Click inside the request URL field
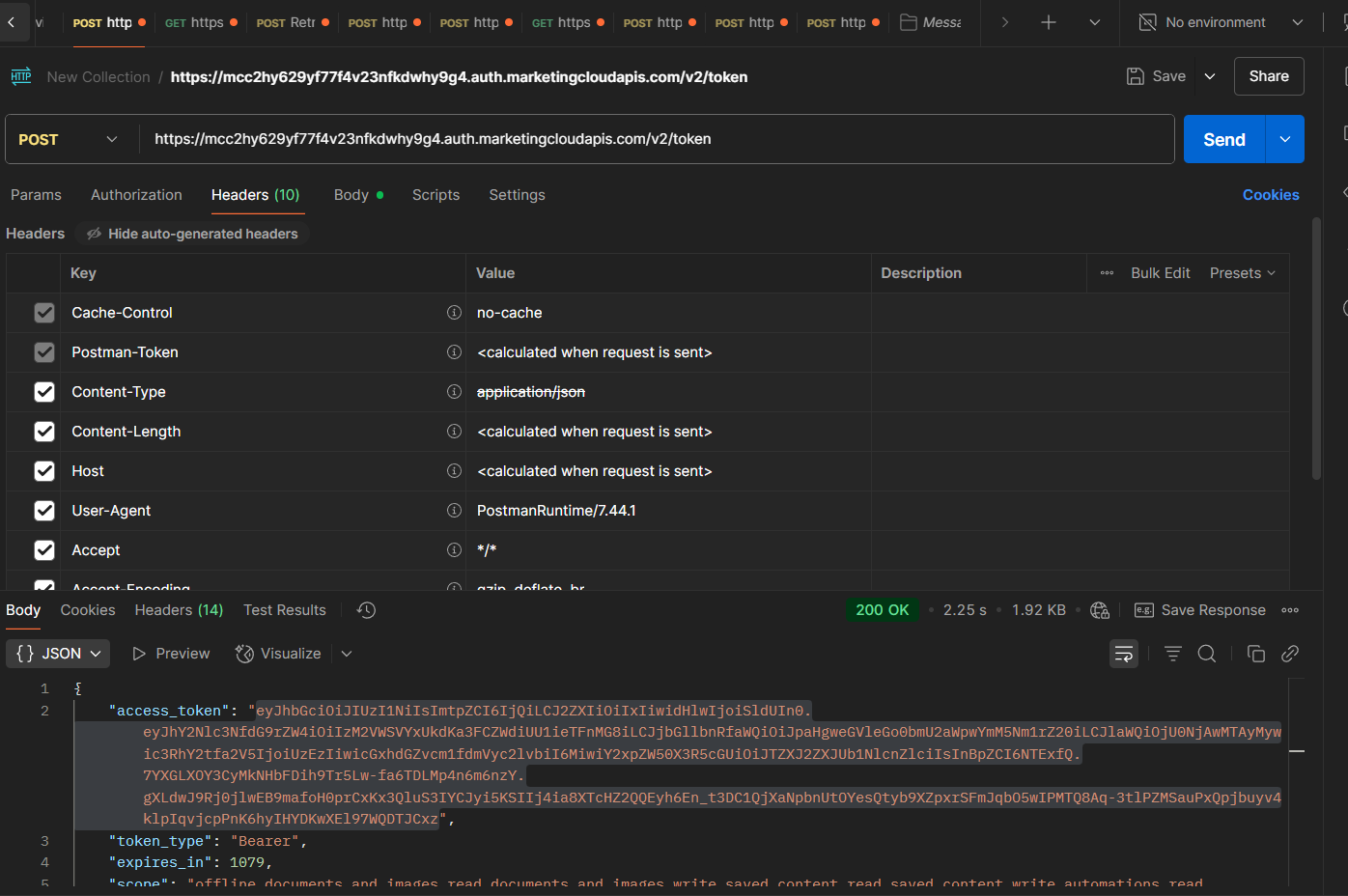This screenshot has height=896, width=1348. tap(579, 138)
